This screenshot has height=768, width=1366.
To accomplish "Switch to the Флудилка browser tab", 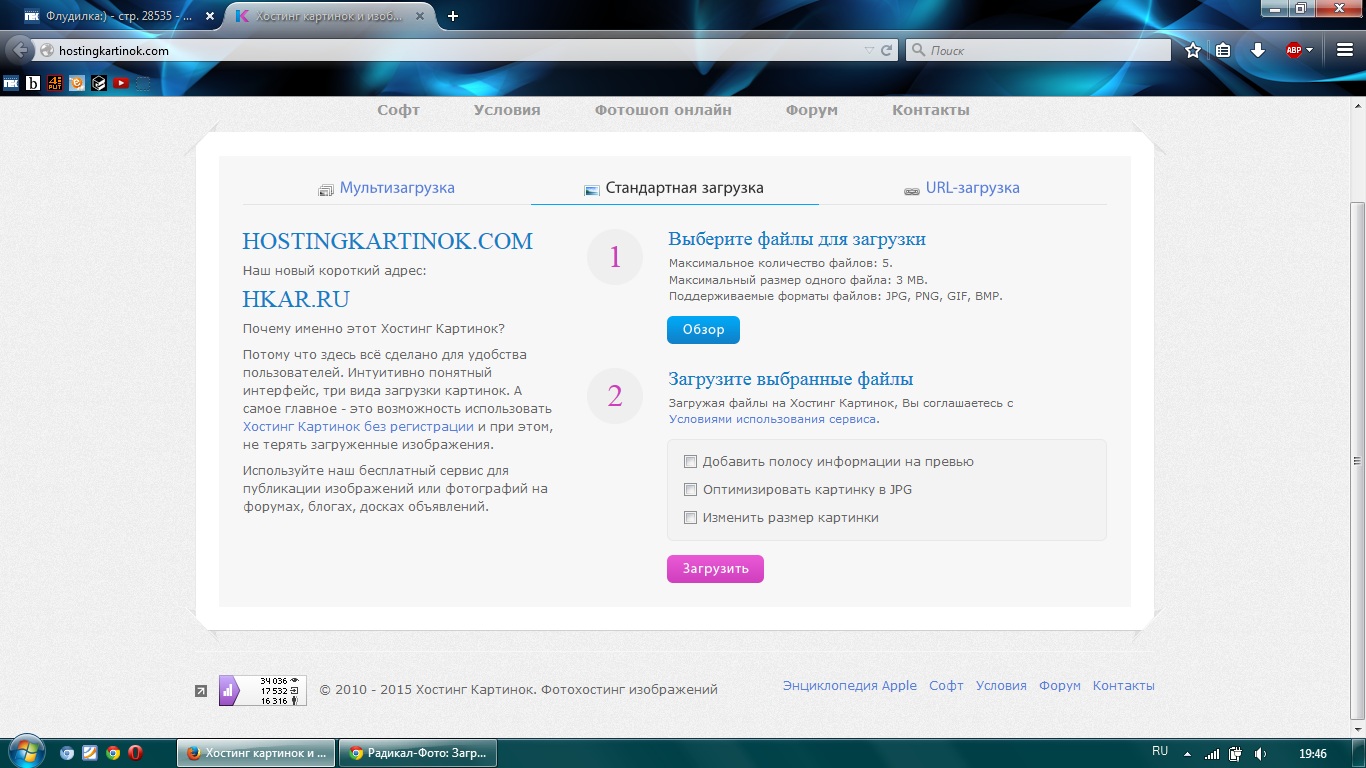I will point(120,16).
